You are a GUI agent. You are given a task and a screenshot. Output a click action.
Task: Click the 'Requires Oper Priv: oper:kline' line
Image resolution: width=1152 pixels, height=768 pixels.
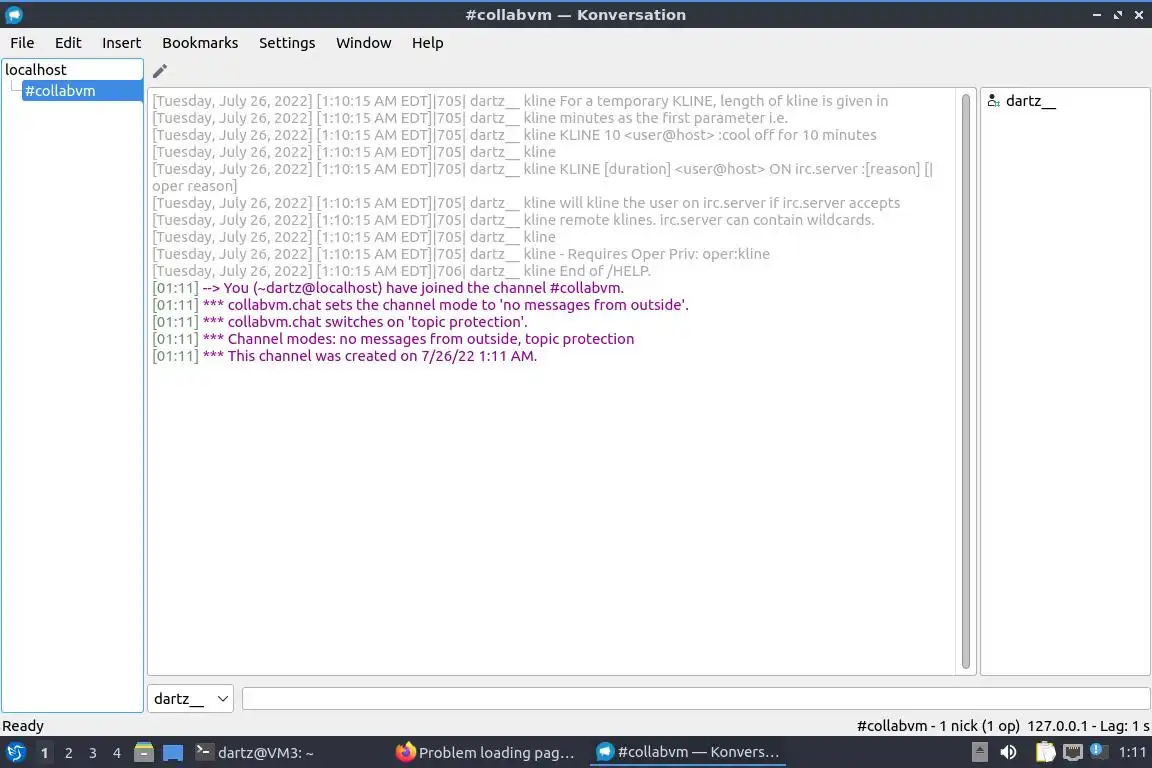pos(461,254)
